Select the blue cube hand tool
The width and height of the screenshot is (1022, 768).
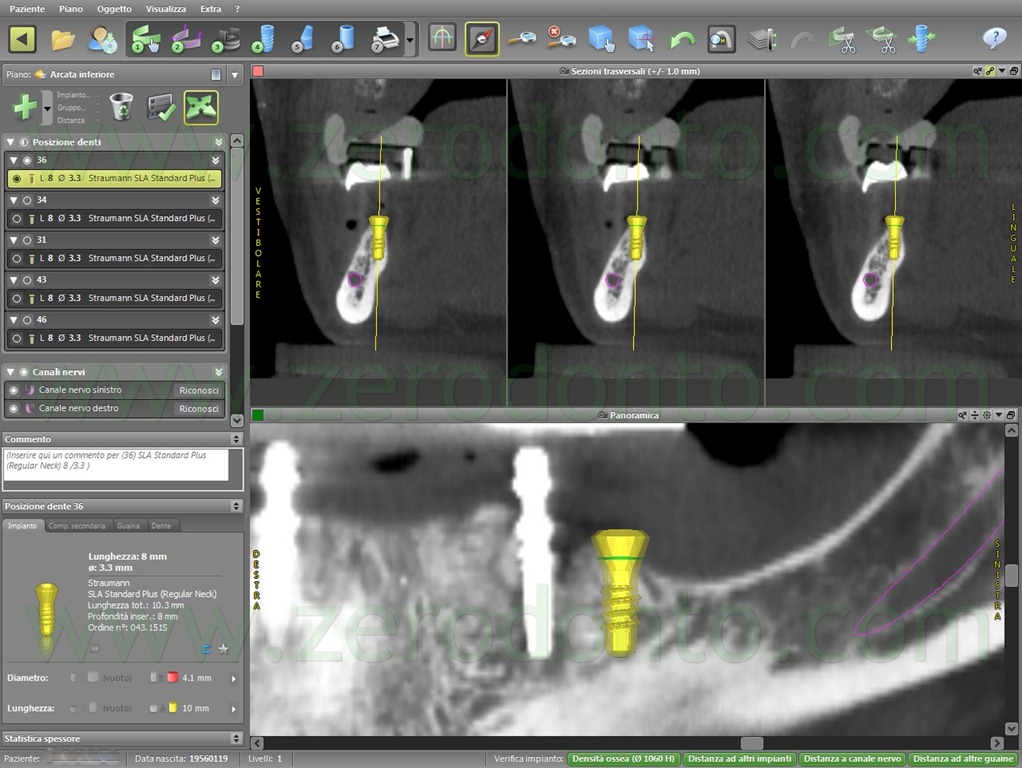pyautogui.click(x=602, y=38)
